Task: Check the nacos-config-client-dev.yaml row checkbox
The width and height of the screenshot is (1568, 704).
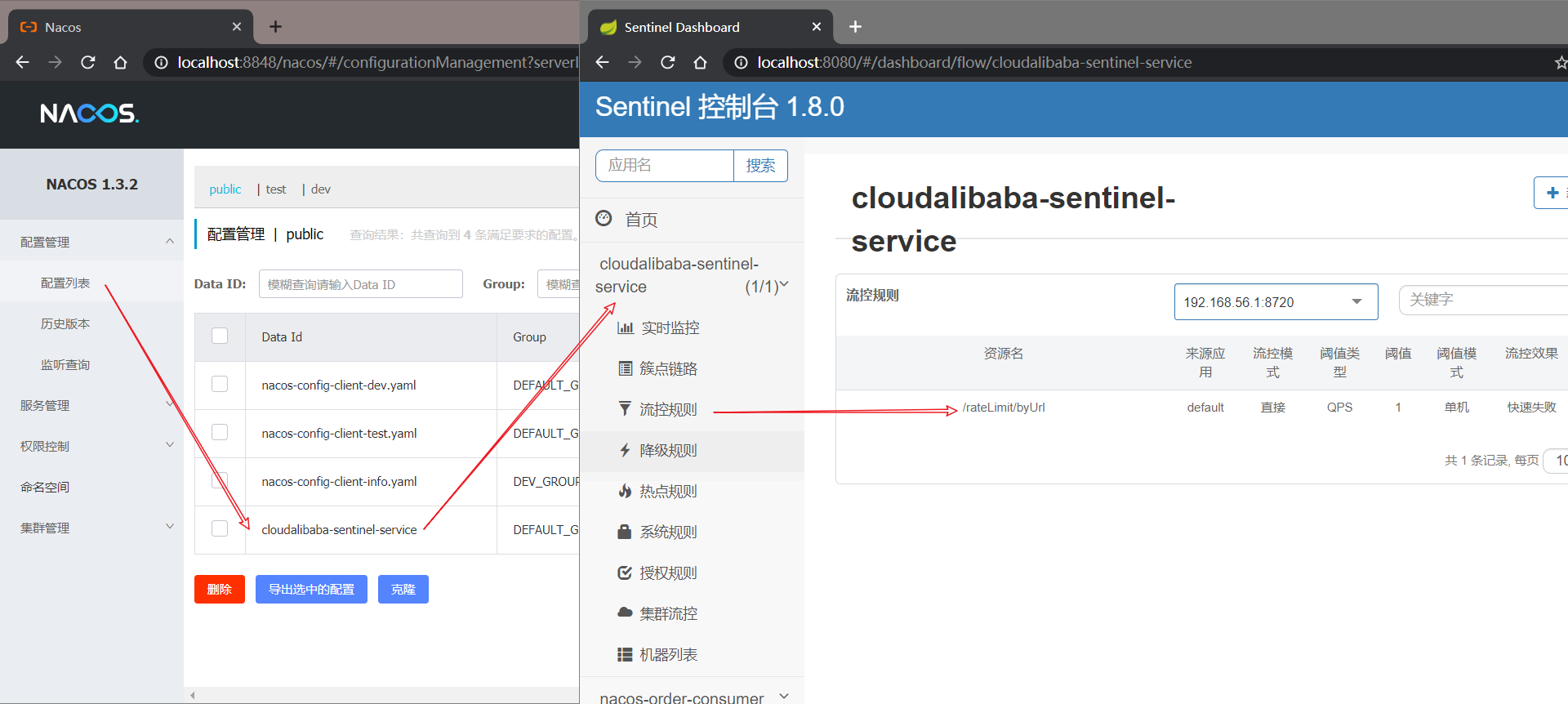Action: [220, 384]
